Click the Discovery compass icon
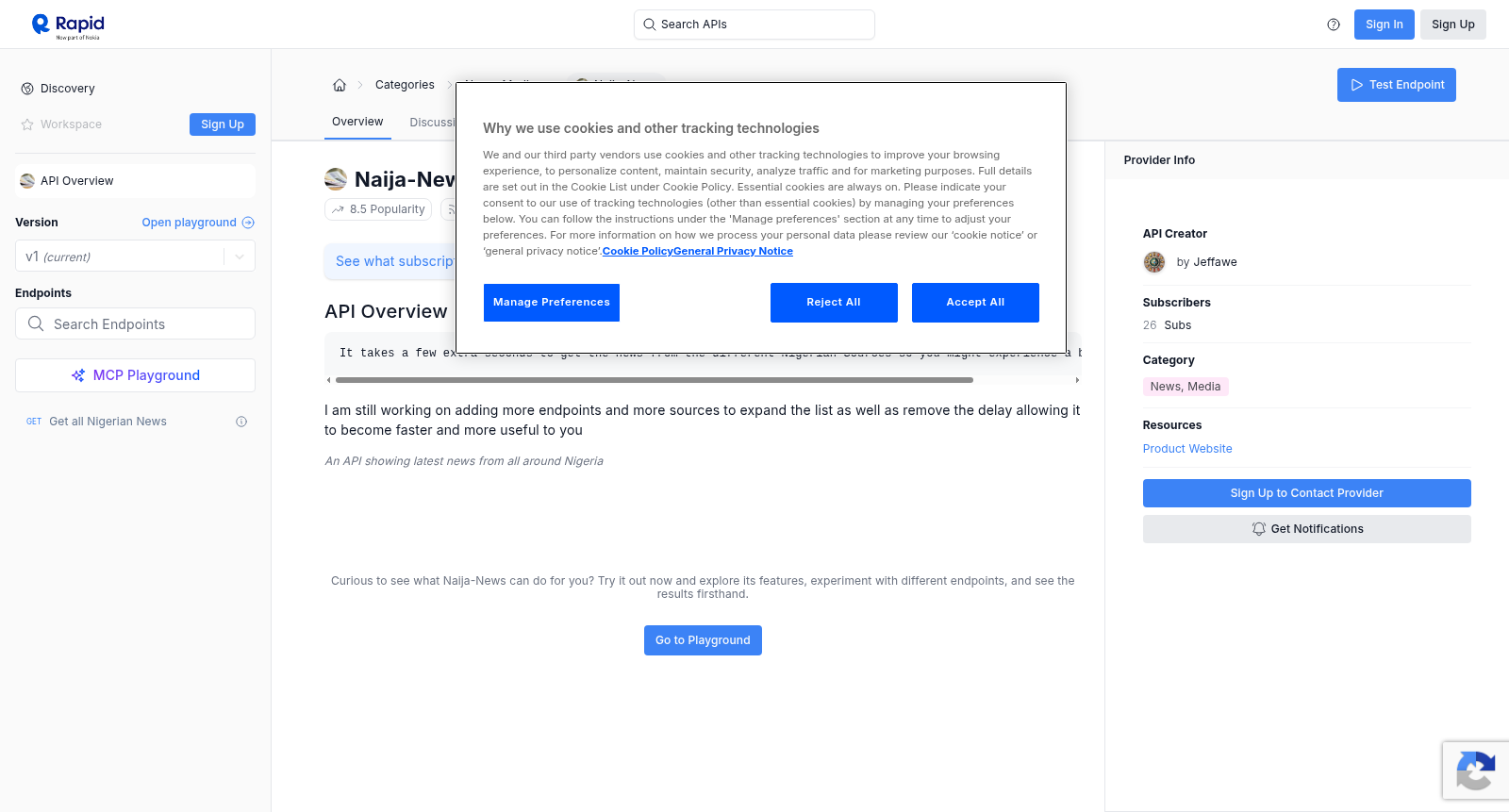This screenshot has height=812, width=1509. pyautogui.click(x=27, y=89)
